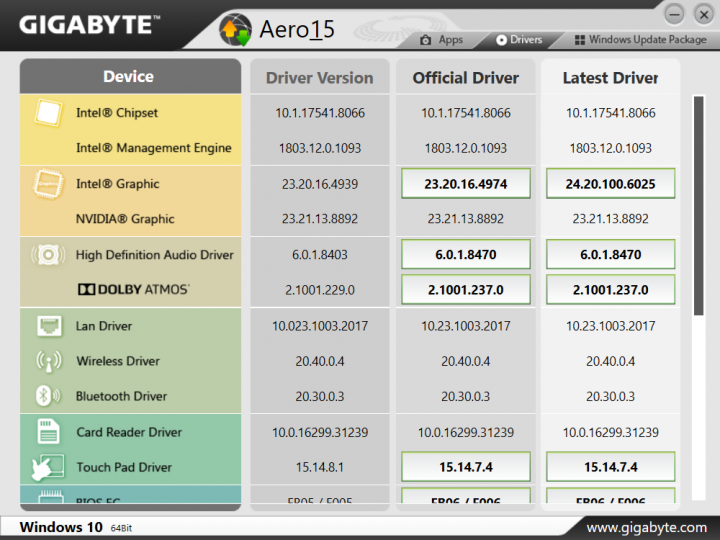Viewport: 720px width, 540px height.
Task: Close the Smart Update window
Action: point(703,15)
